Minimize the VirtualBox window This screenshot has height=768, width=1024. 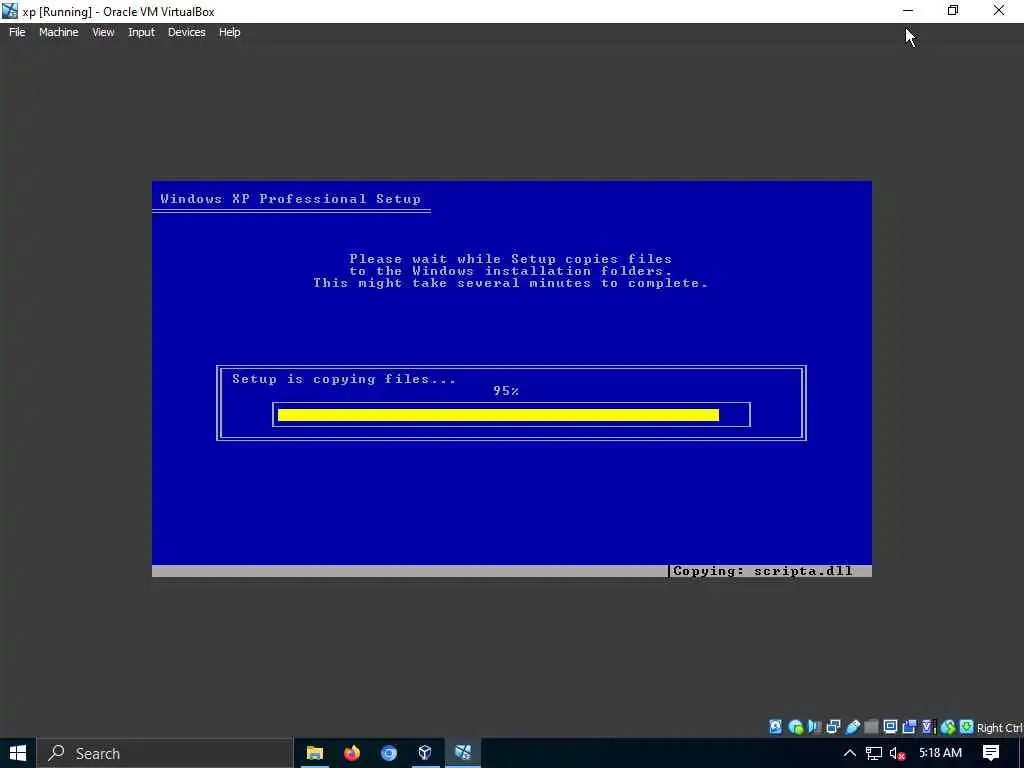coord(908,11)
